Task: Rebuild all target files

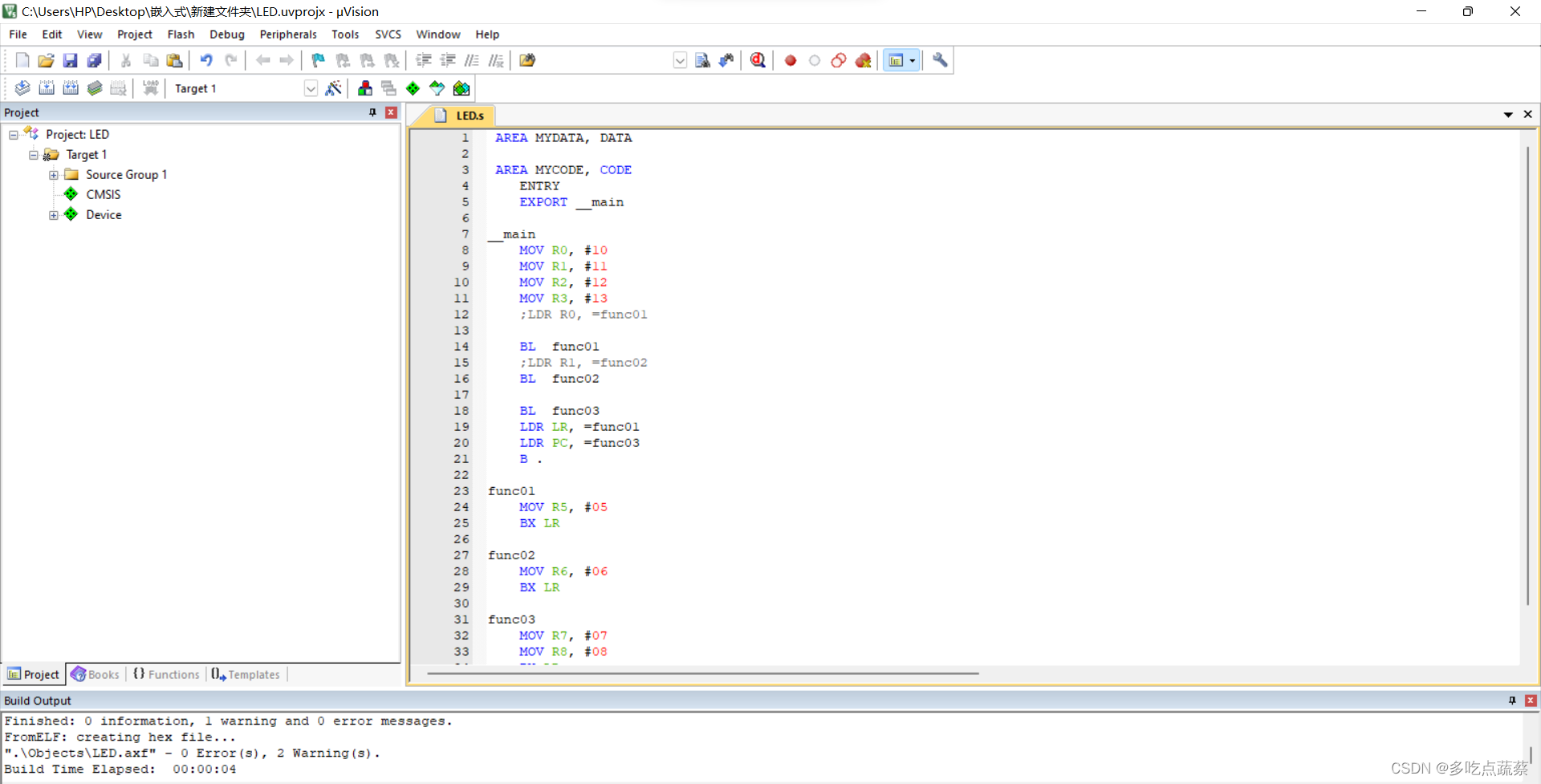Action: pos(71,88)
